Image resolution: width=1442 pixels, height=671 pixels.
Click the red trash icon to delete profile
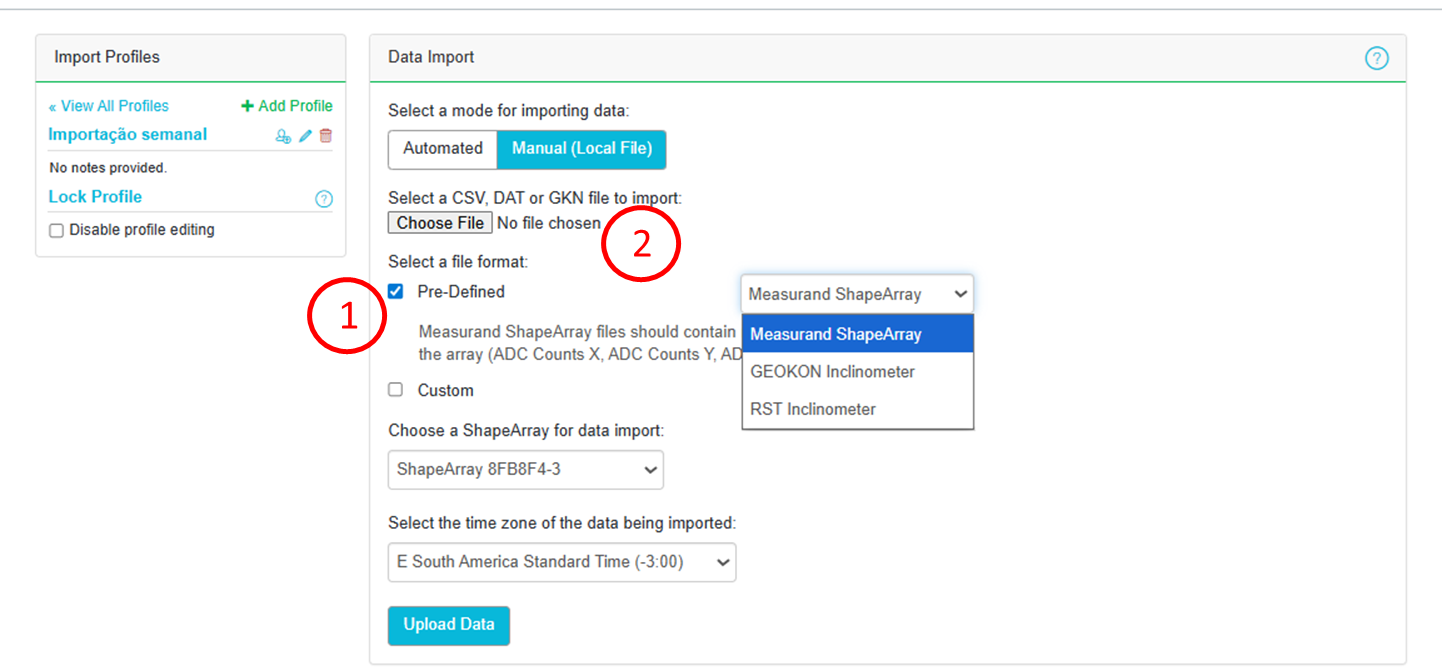(x=326, y=136)
